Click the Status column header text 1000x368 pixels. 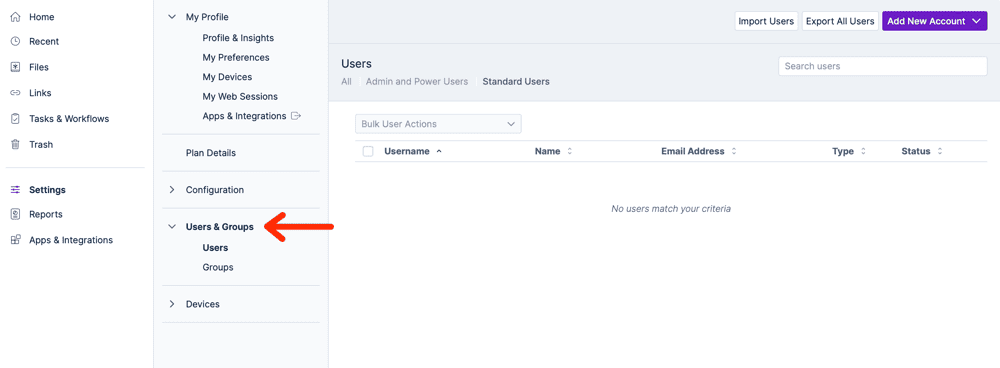(916, 152)
